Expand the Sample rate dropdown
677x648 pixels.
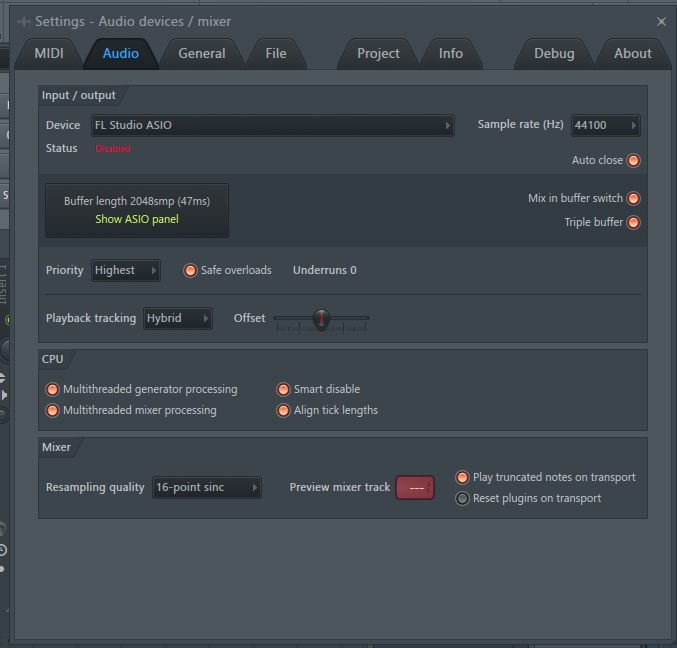(605, 125)
